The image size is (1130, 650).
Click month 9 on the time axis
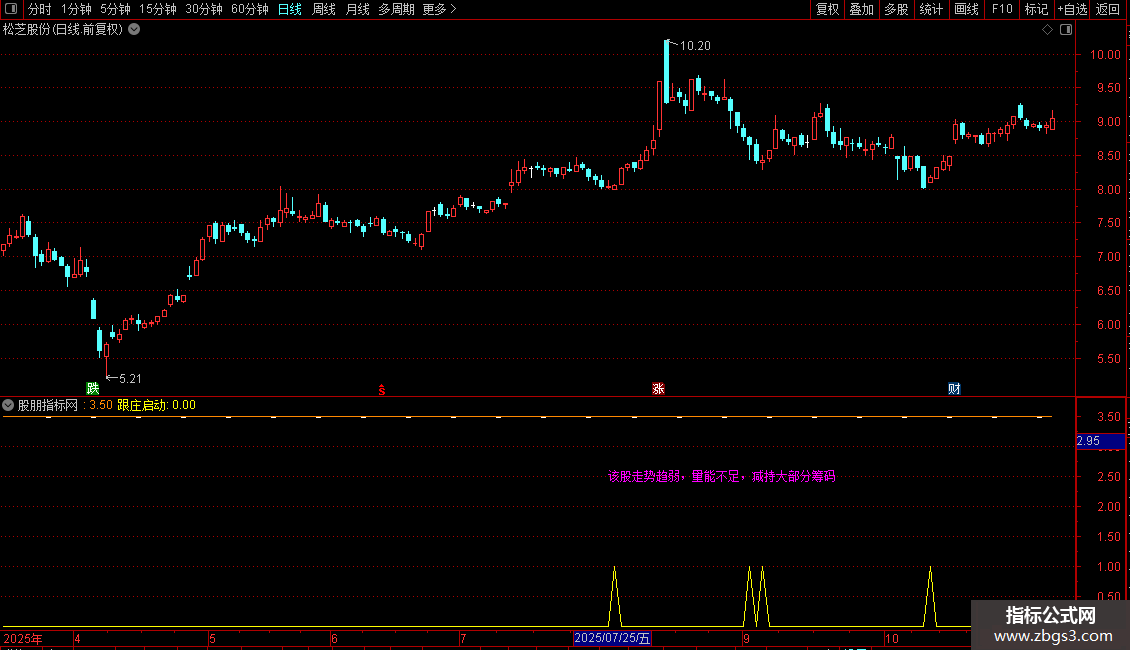point(746,638)
